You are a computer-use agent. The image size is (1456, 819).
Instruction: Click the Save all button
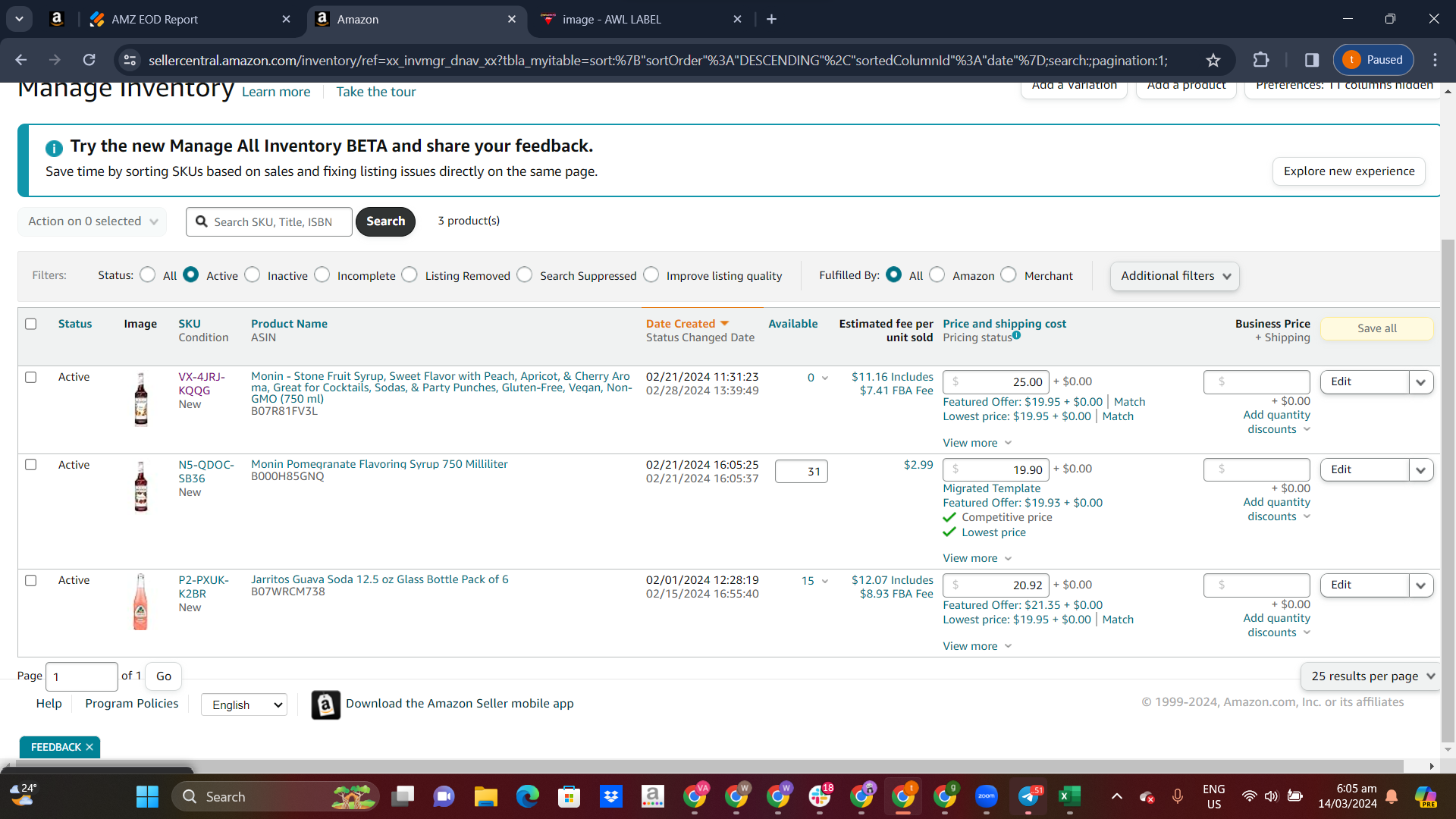(1377, 328)
